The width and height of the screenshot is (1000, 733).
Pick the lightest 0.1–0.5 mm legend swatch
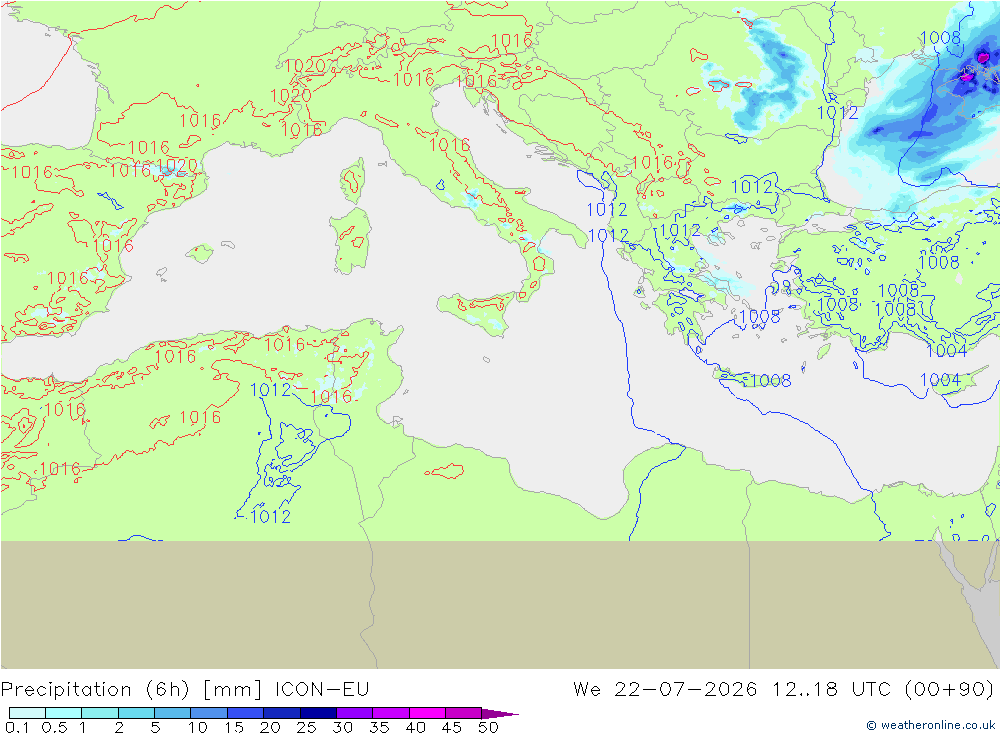(x=27, y=713)
